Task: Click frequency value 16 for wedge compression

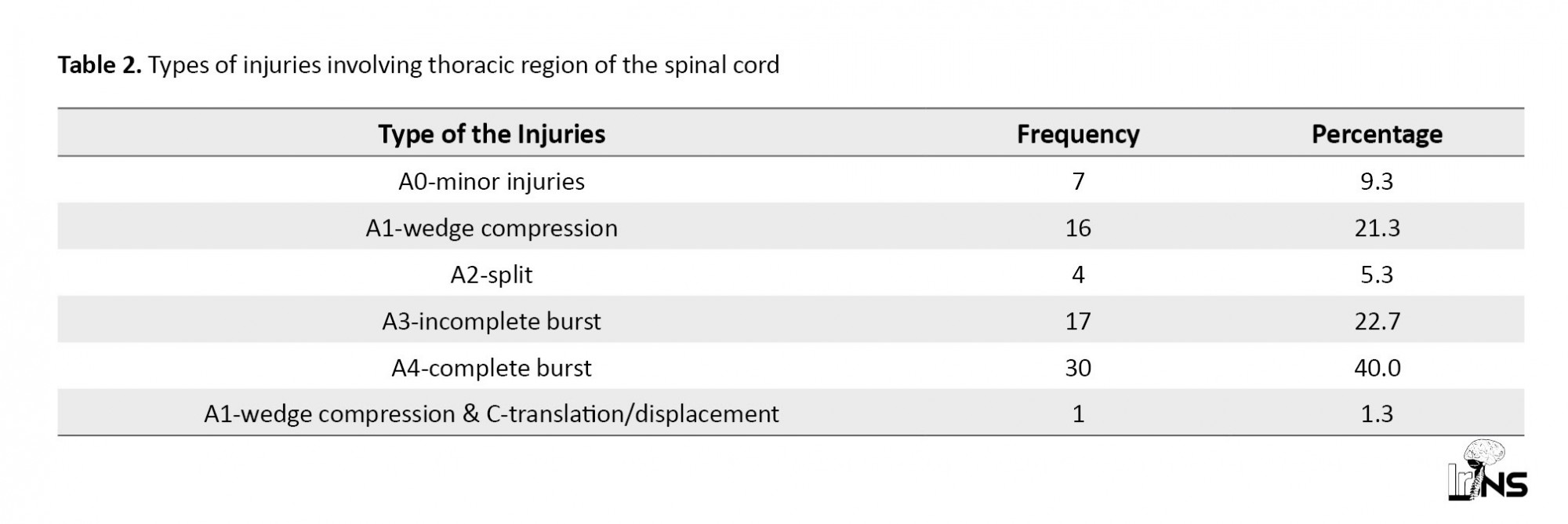Action: tap(1078, 228)
